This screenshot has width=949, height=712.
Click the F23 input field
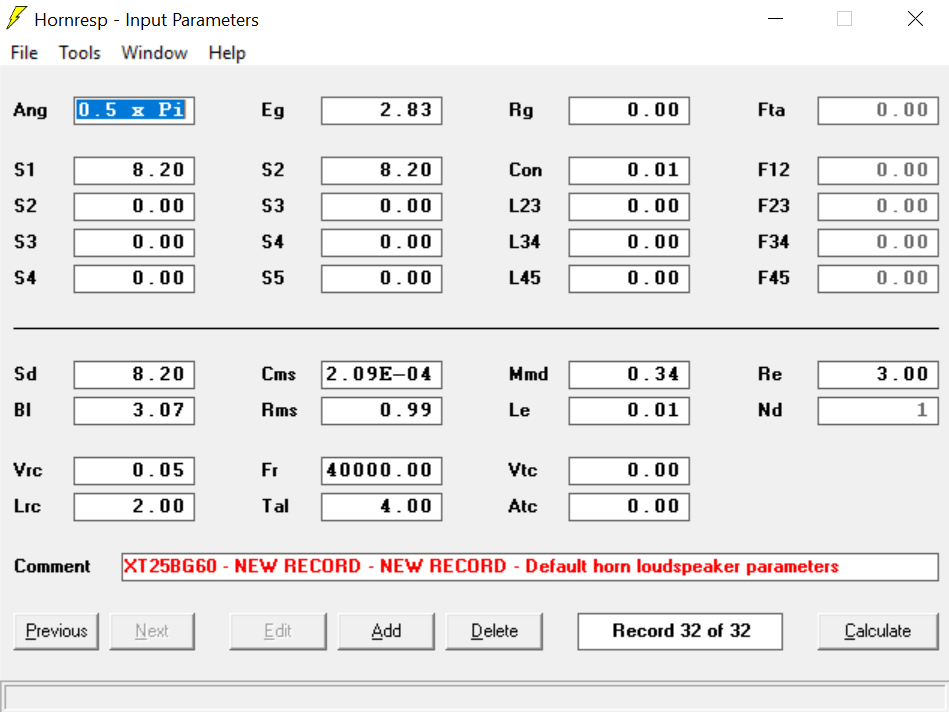click(878, 206)
